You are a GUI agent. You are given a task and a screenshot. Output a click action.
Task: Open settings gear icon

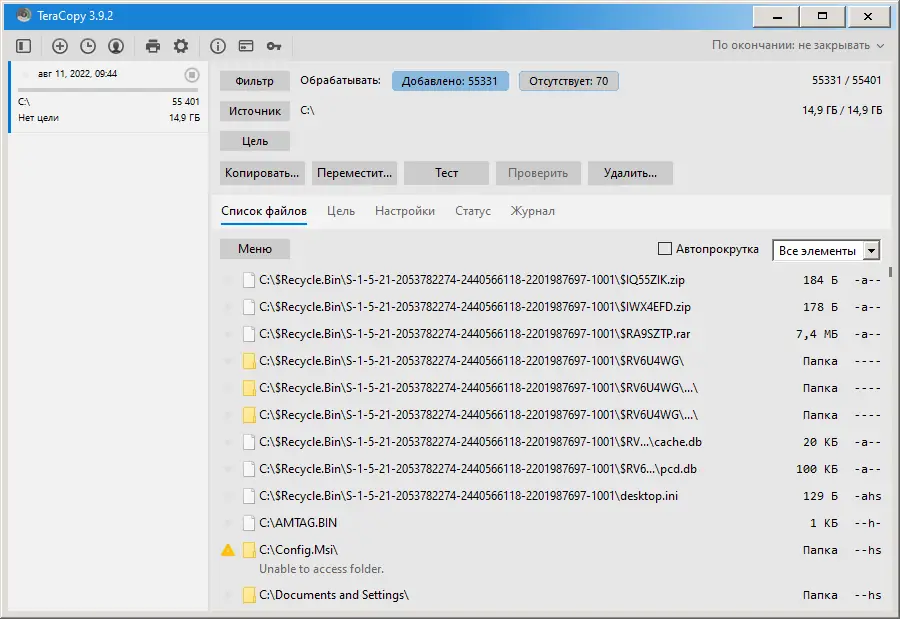[x=181, y=46]
